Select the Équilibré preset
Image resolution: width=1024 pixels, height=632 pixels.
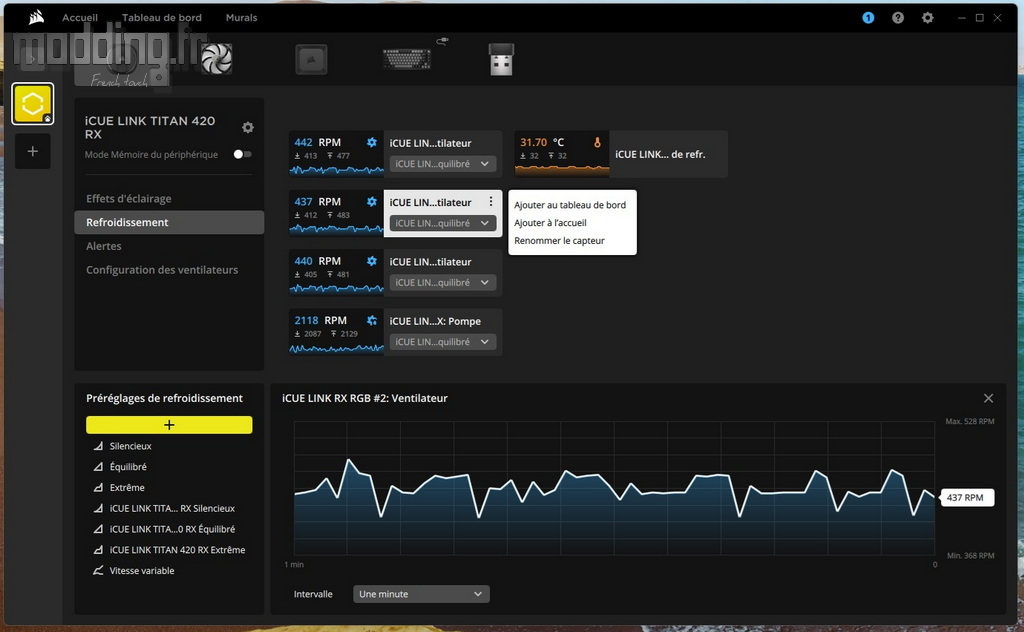click(x=128, y=467)
